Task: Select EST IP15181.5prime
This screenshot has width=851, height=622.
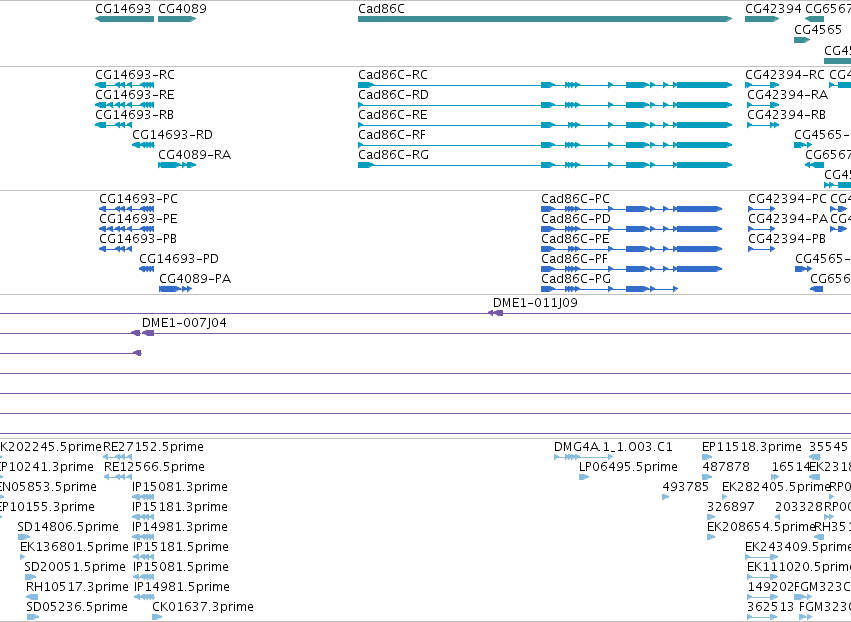Action: 181,547
